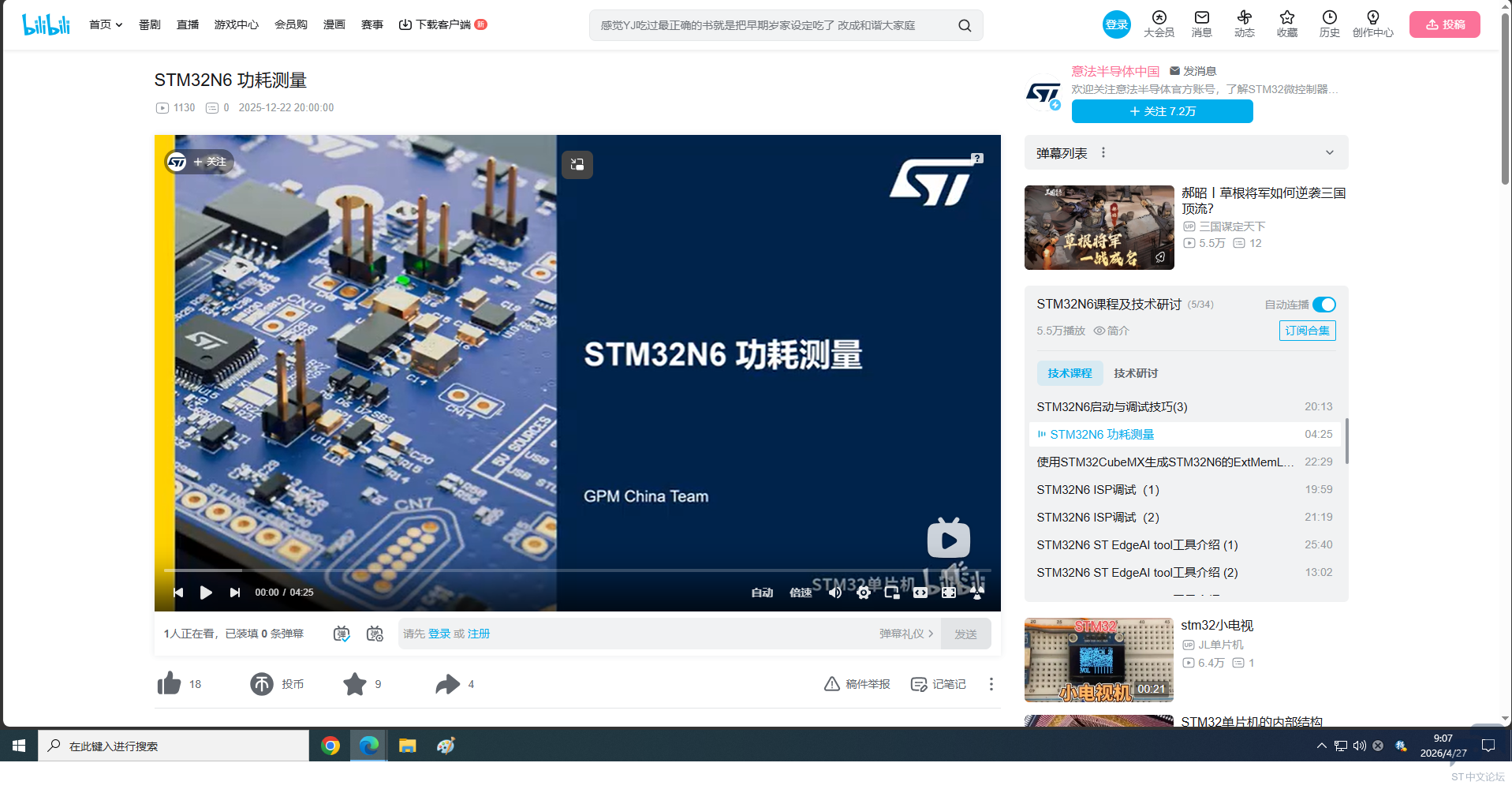Open 直播 in top navigation
Viewport: 1512px width, 789px height.
coord(188,24)
